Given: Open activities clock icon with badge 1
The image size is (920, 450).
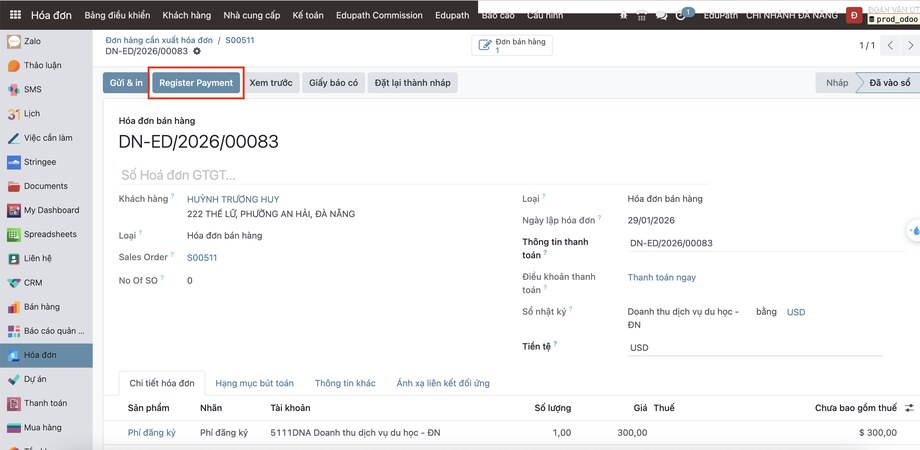Looking at the screenshot, I should point(682,15).
